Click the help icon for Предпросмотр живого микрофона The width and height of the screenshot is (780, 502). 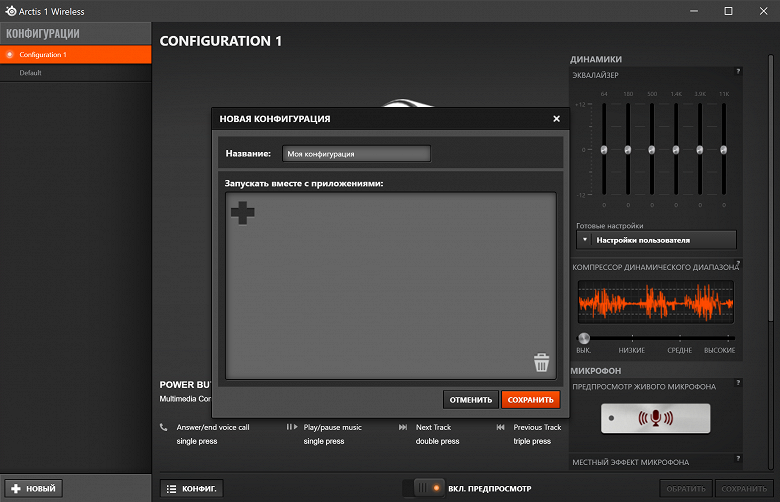[x=738, y=383]
